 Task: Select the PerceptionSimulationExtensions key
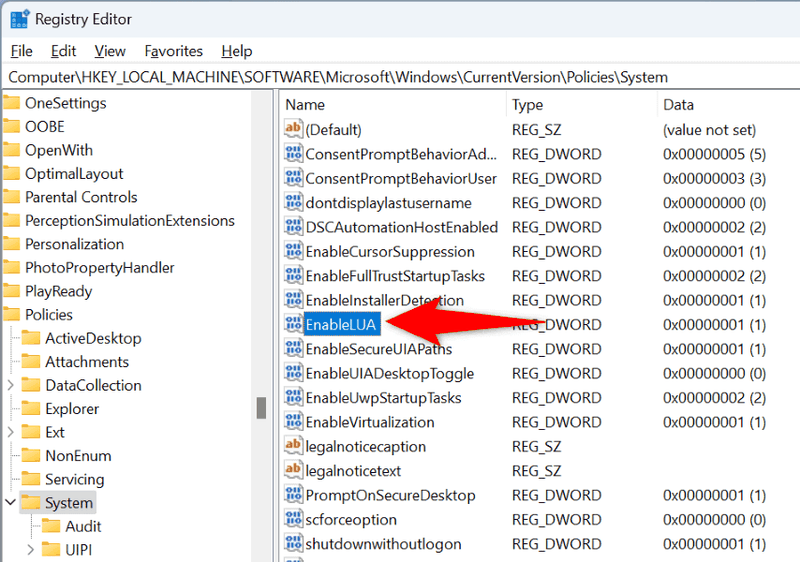[130, 220]
